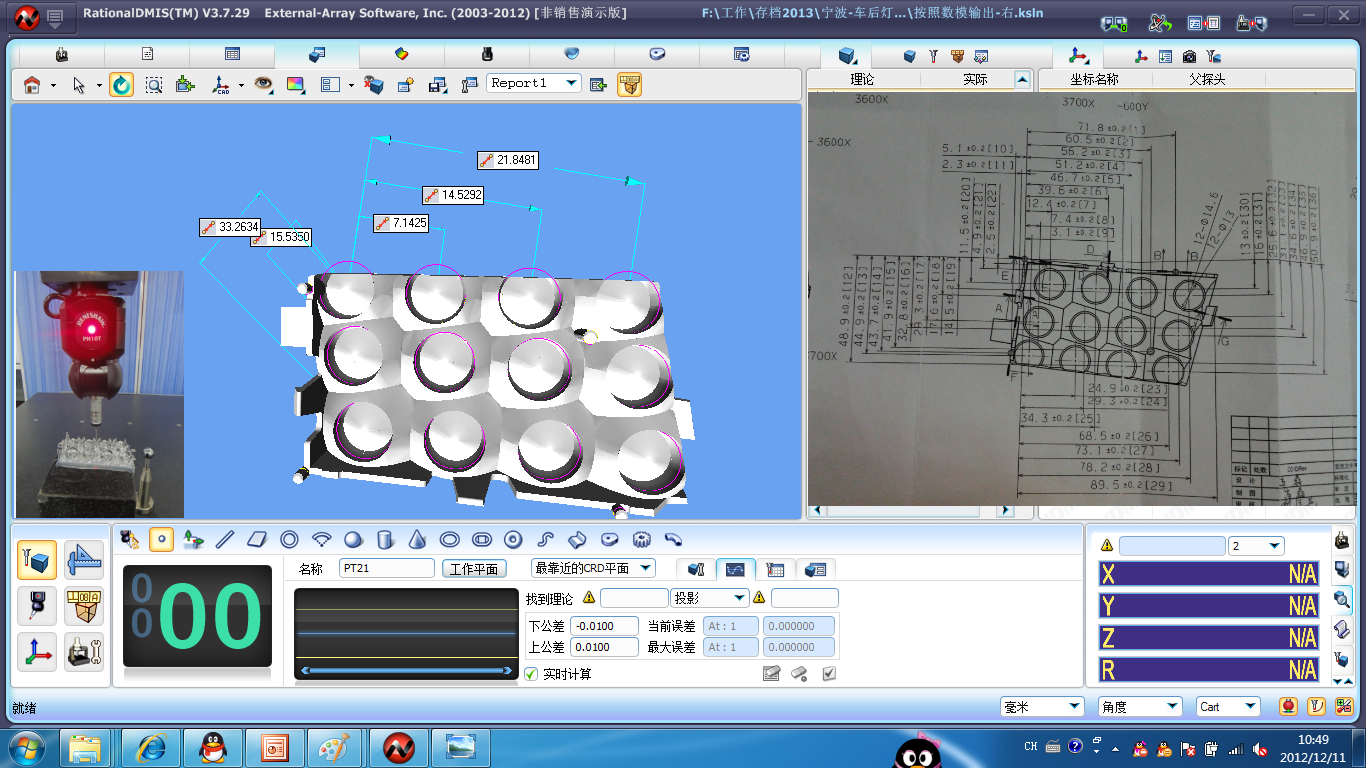Select the cylinder feature tool
This screenshot has height=768, width=1366.
(385, 540)
